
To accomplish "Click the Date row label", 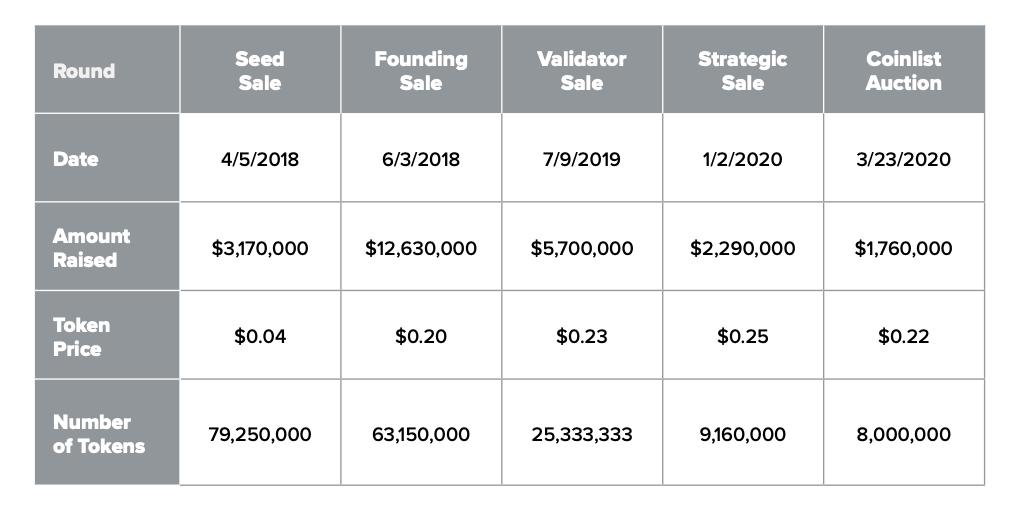I will pos(76,159).
